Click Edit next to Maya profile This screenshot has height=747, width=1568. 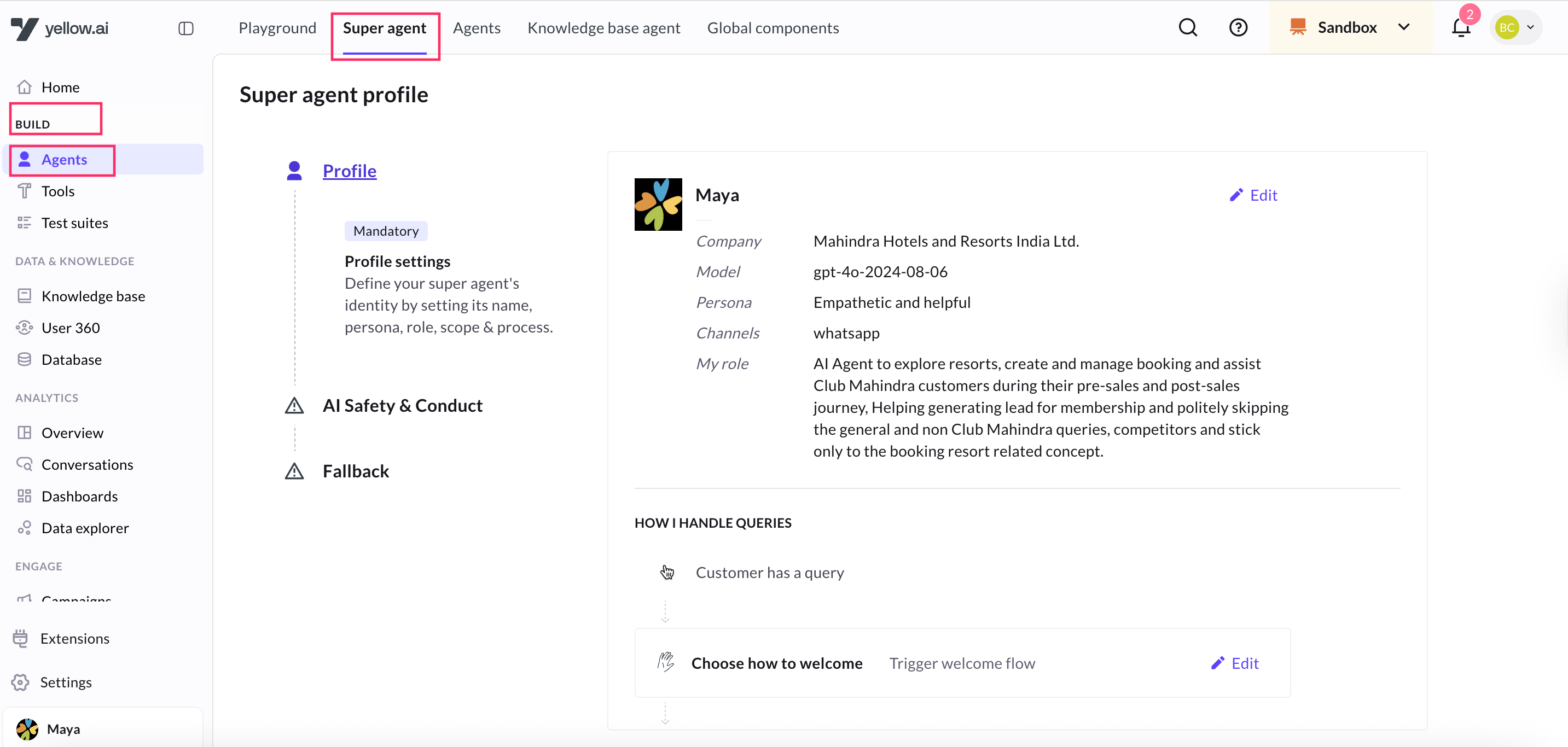coord(1253,195)
